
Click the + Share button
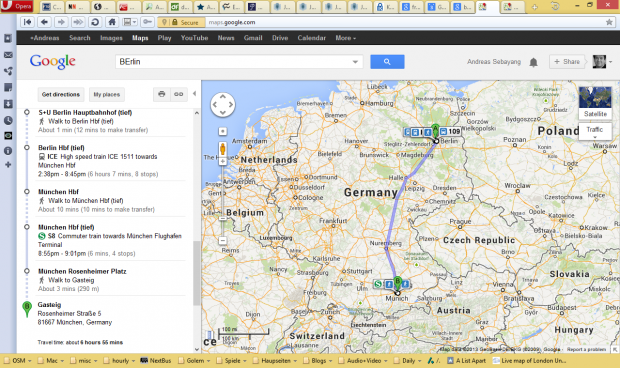click(567, 62)
